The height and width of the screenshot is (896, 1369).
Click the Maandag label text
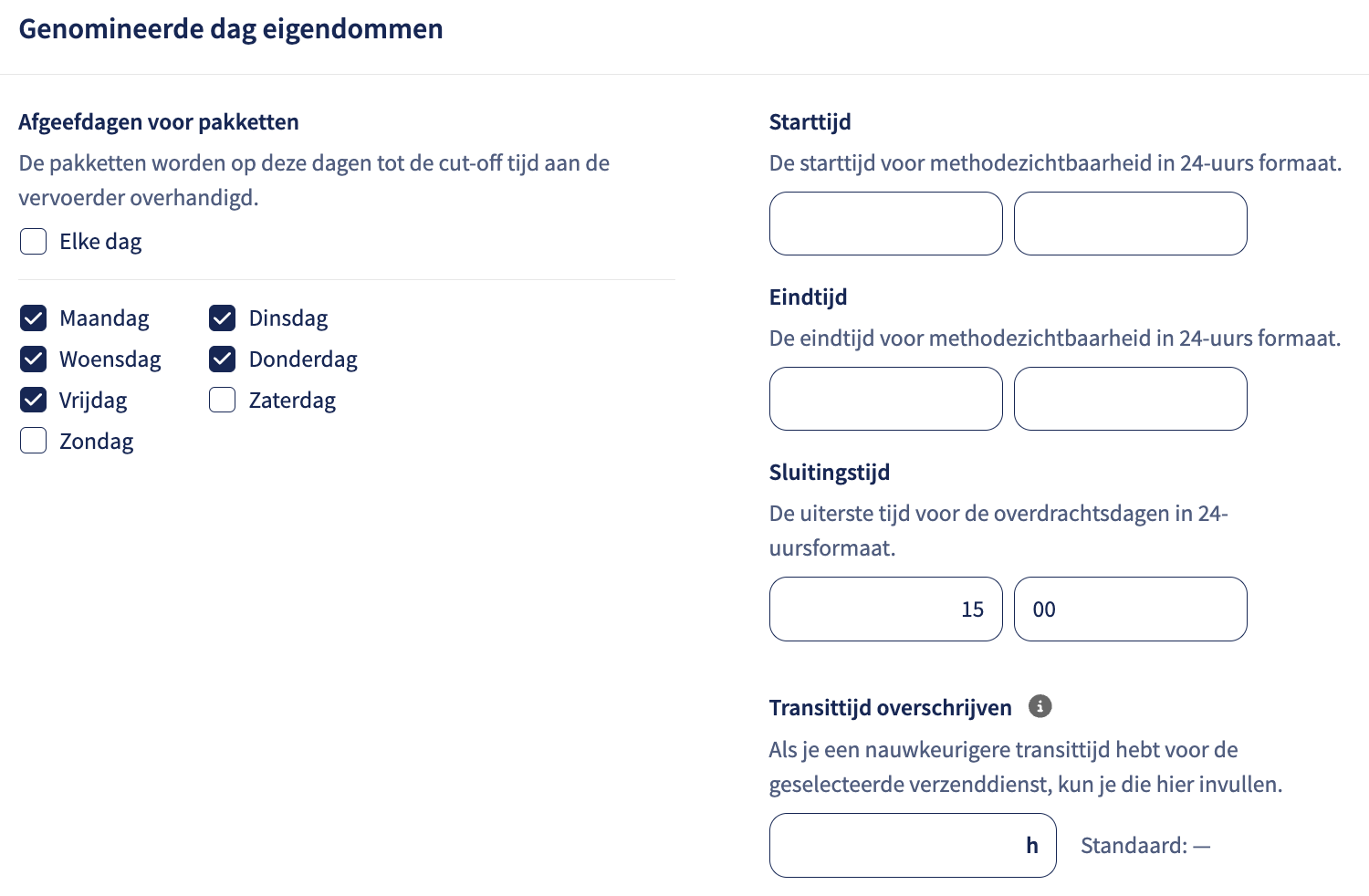(104, 318)
